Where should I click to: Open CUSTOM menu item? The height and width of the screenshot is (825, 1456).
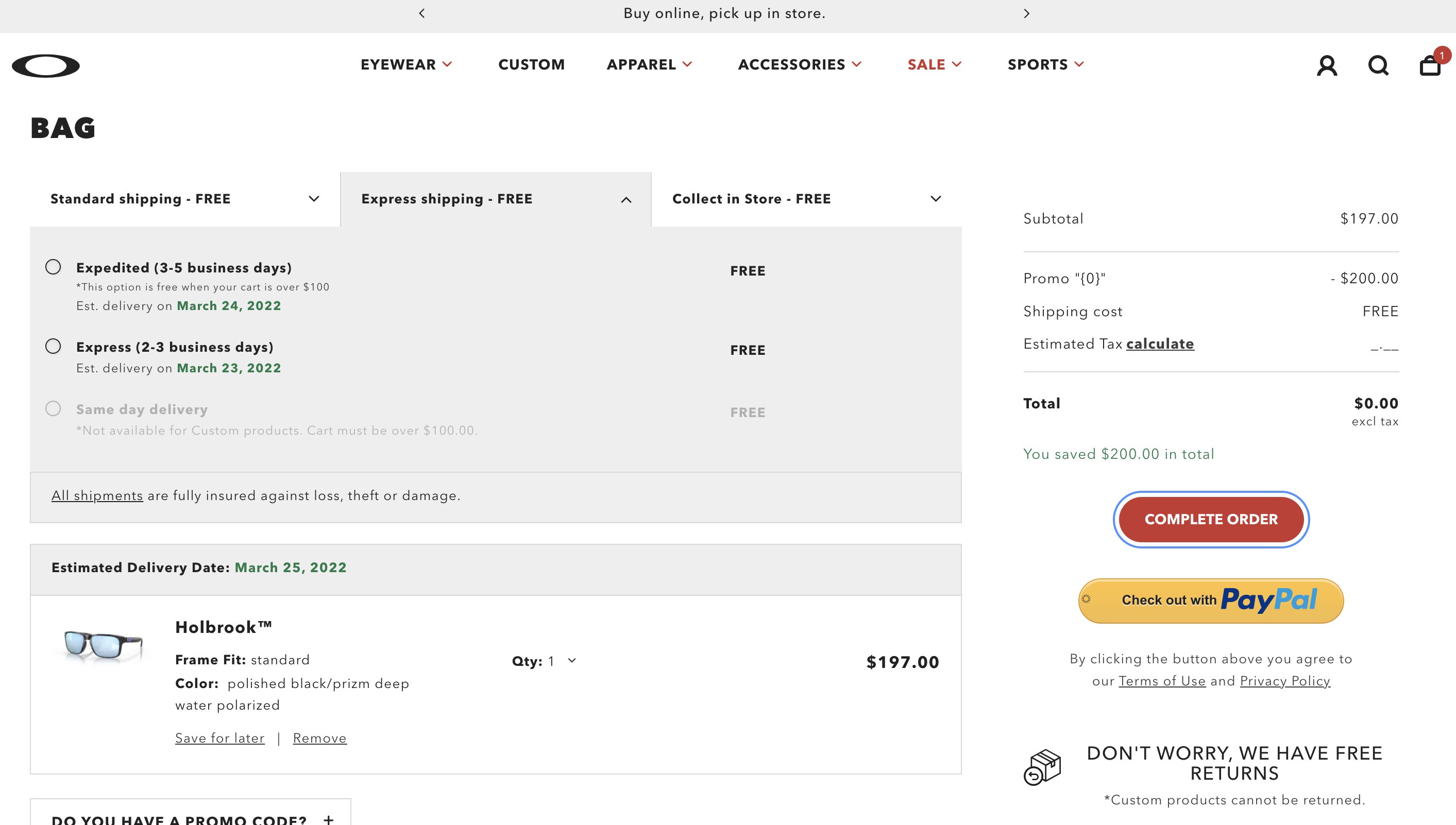pyautogui.click(x=531, y=64)
